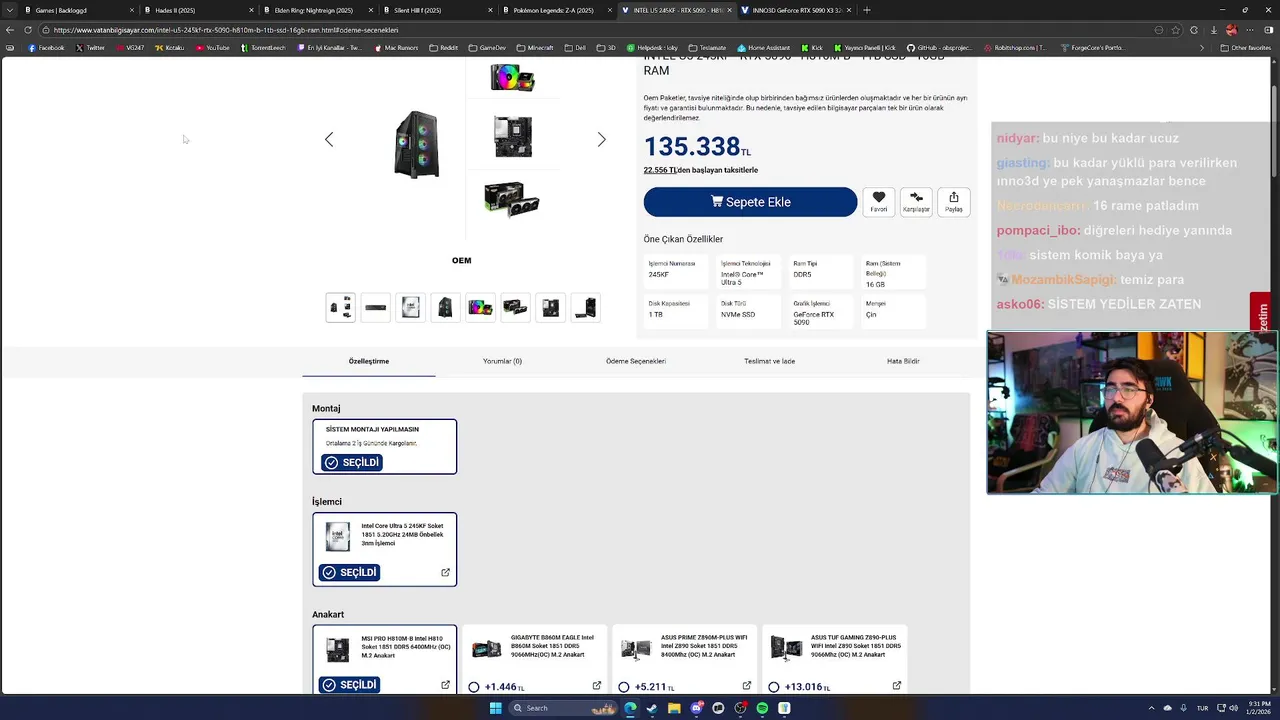Reload the page with refresh icon

[x=28, y=30]
